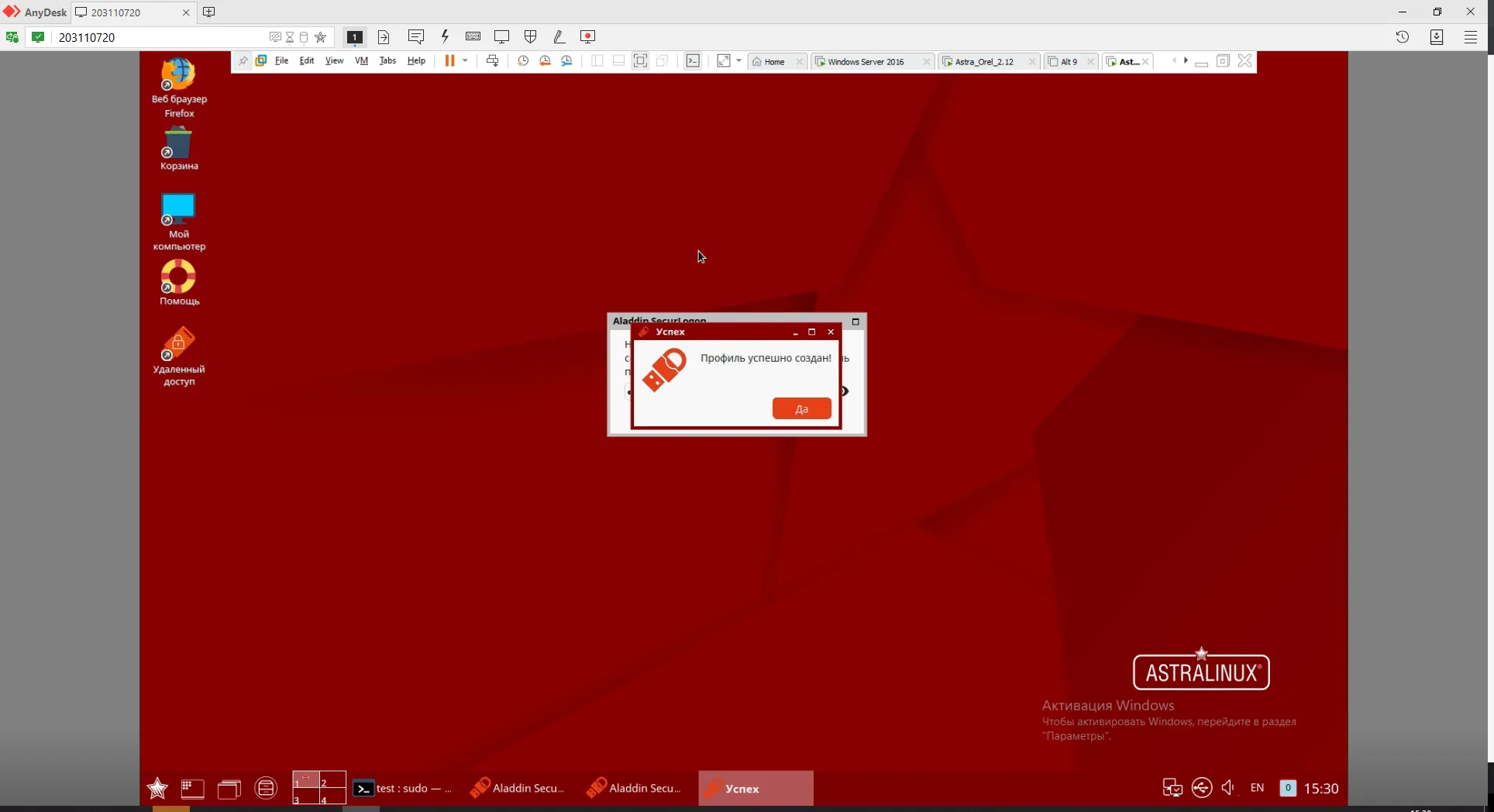
Task: Open AnyDesk session history
Action: point(1403,36)
